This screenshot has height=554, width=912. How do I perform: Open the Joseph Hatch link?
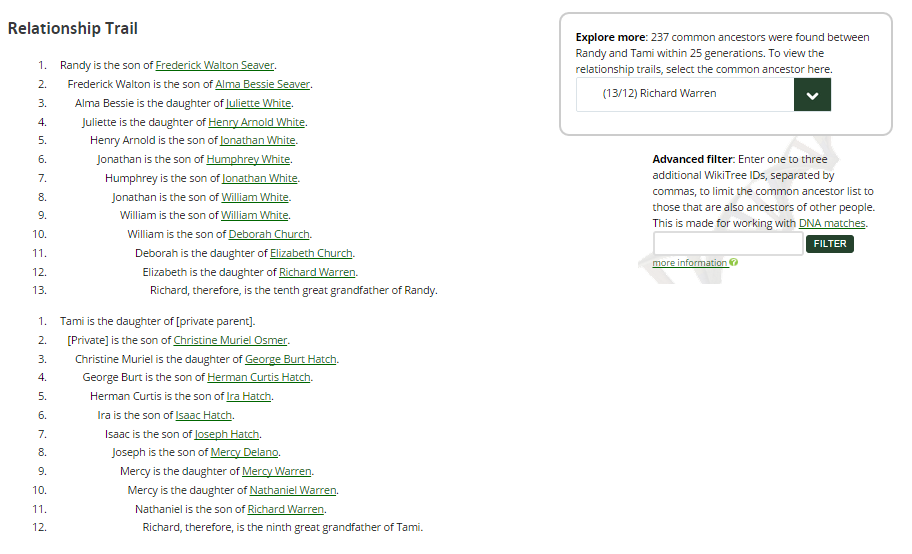click(x=227, y=434)
